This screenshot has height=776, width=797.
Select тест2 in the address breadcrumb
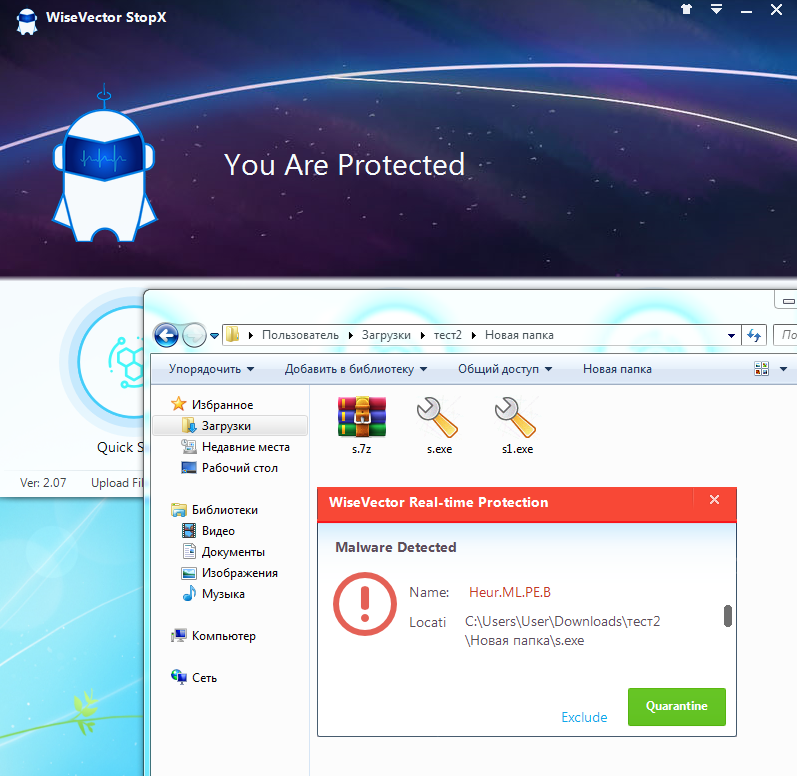click(447, 335)
